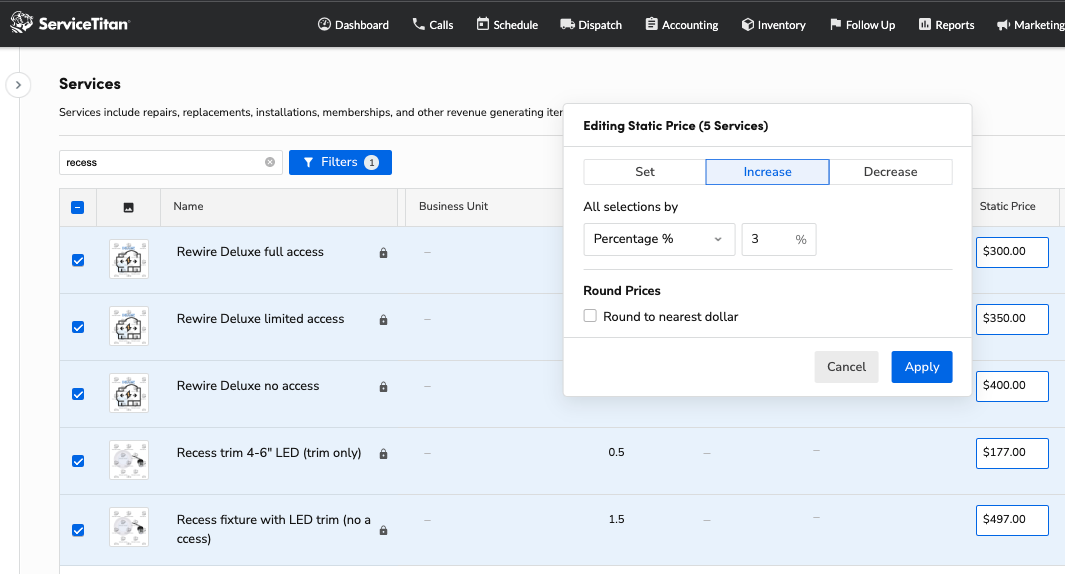1065x574 pixels.
Task: Open the Schedule menu
Action: (x=507, y=24)
